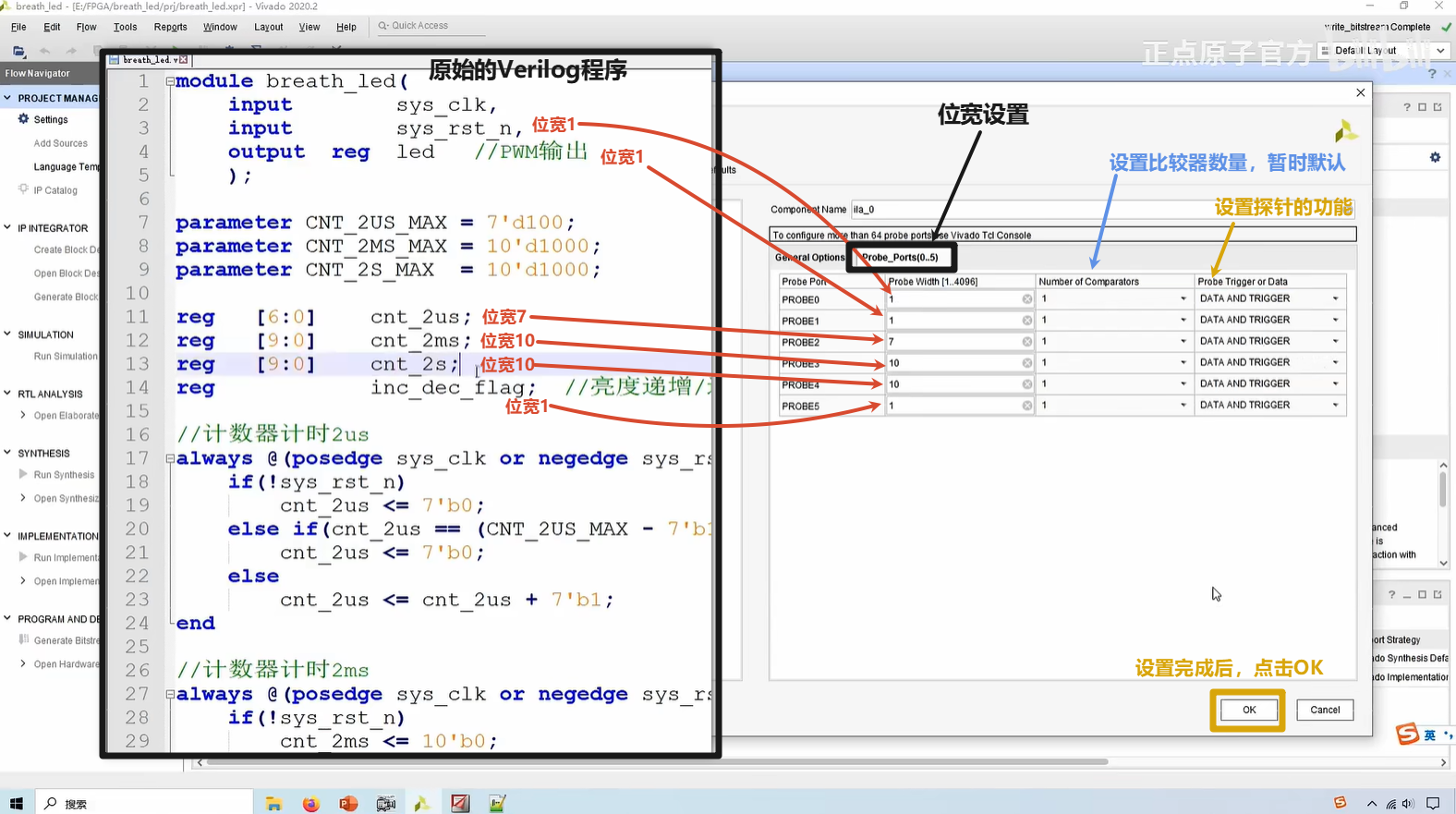This screenshot has width=1456, height=814.
Task: Open PROBE3 trigger or data dropdown
Action: [x=1335, y=362]
